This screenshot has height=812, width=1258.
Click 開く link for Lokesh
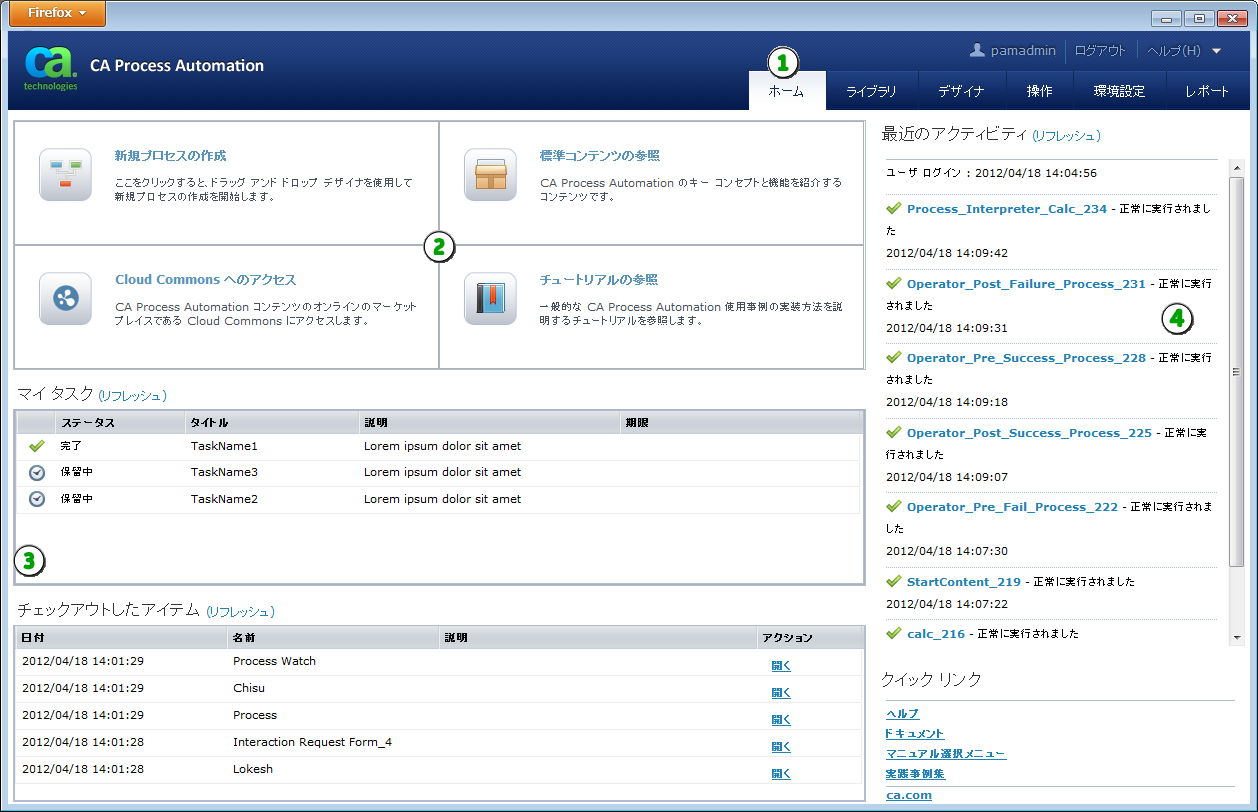[x=781, y=773]
